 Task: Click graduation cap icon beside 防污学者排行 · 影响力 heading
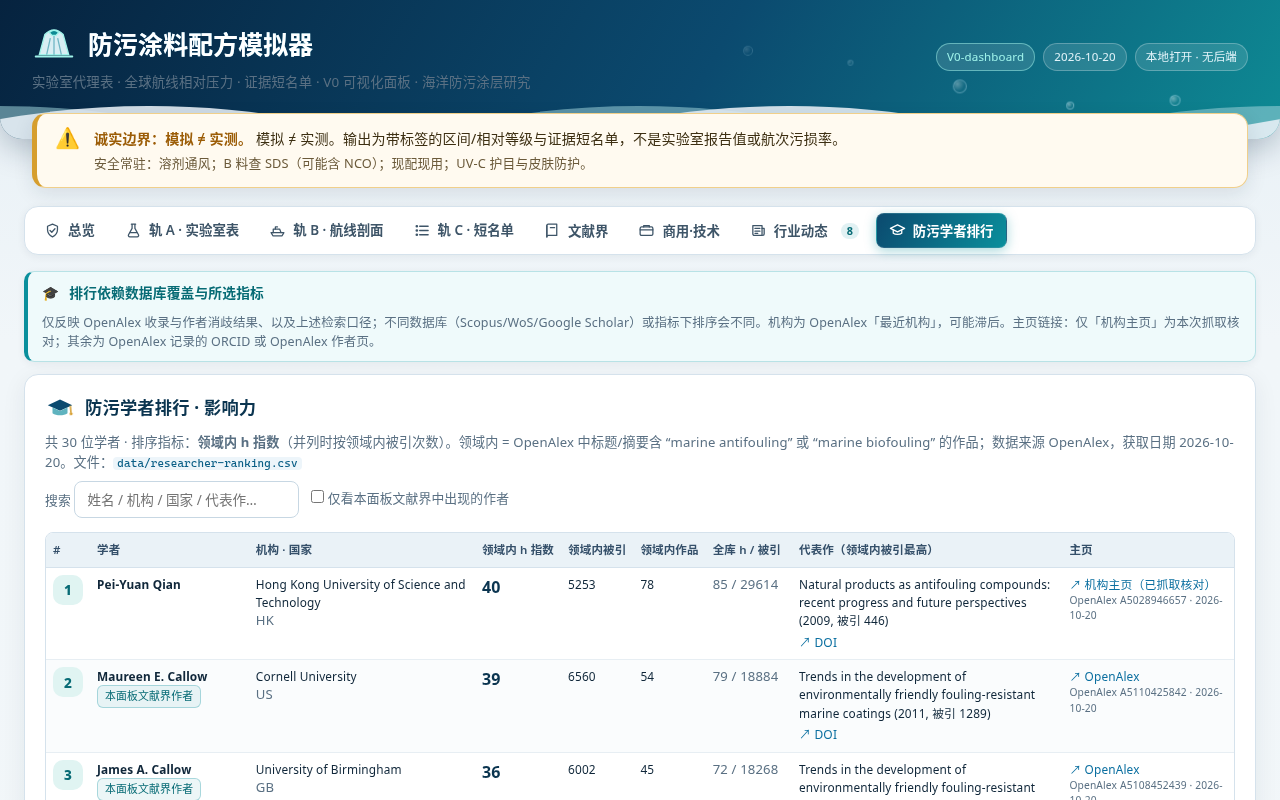[60, 408]
